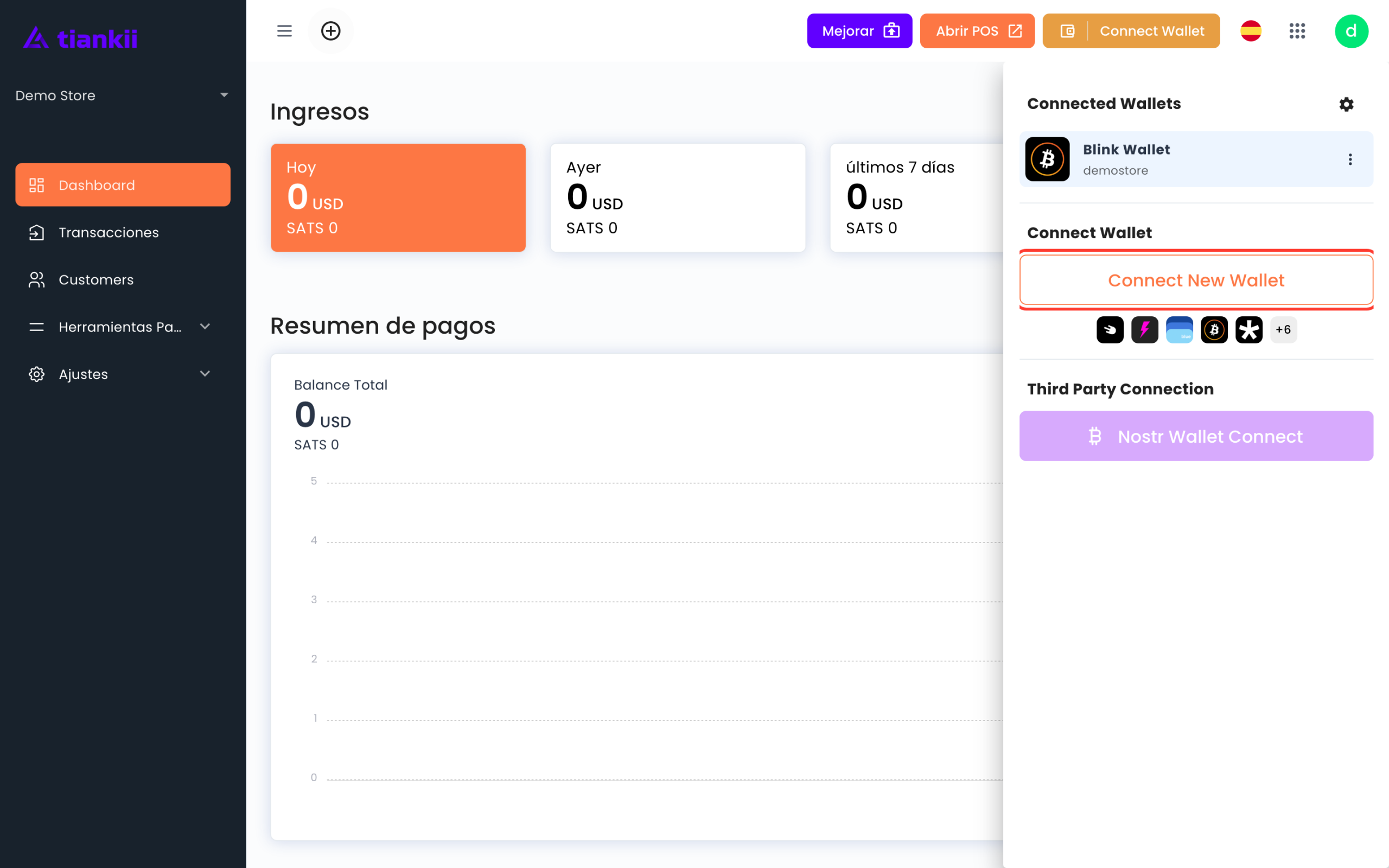Open Customers in sidebar
This screenshot has width=1389, height=868.
coord(122,279)
